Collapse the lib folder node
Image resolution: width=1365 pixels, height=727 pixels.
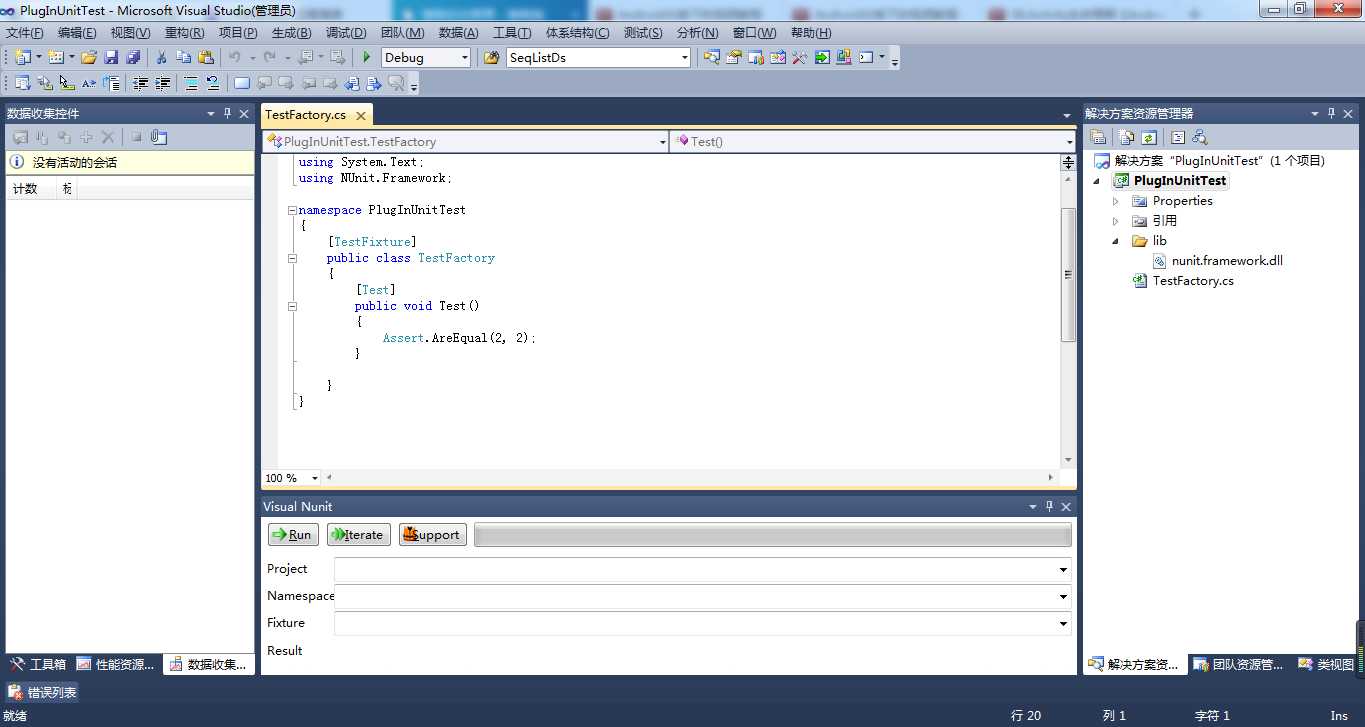(1116, 241)
